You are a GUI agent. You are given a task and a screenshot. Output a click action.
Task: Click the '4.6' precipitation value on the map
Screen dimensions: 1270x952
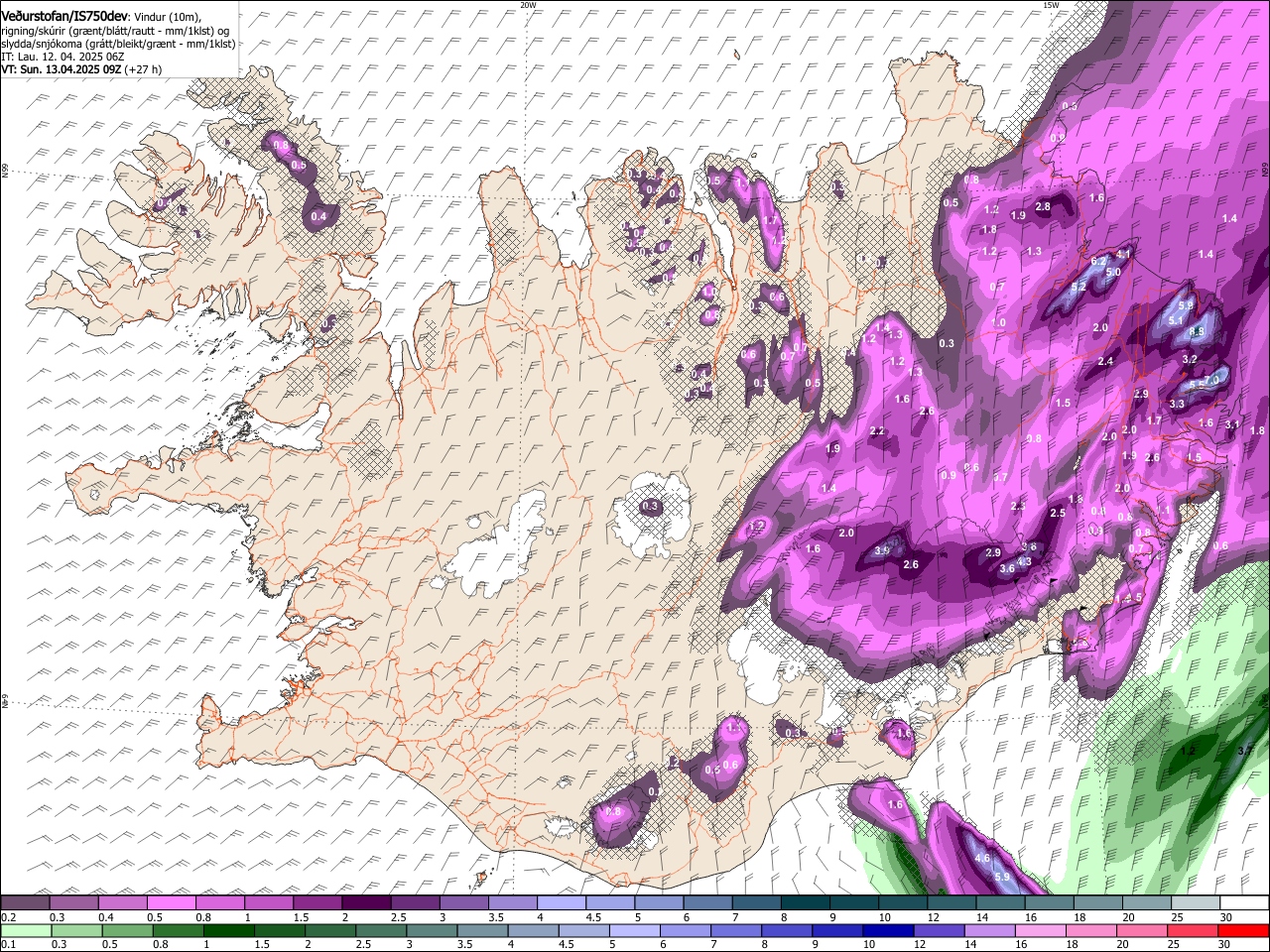coord(982,858)
